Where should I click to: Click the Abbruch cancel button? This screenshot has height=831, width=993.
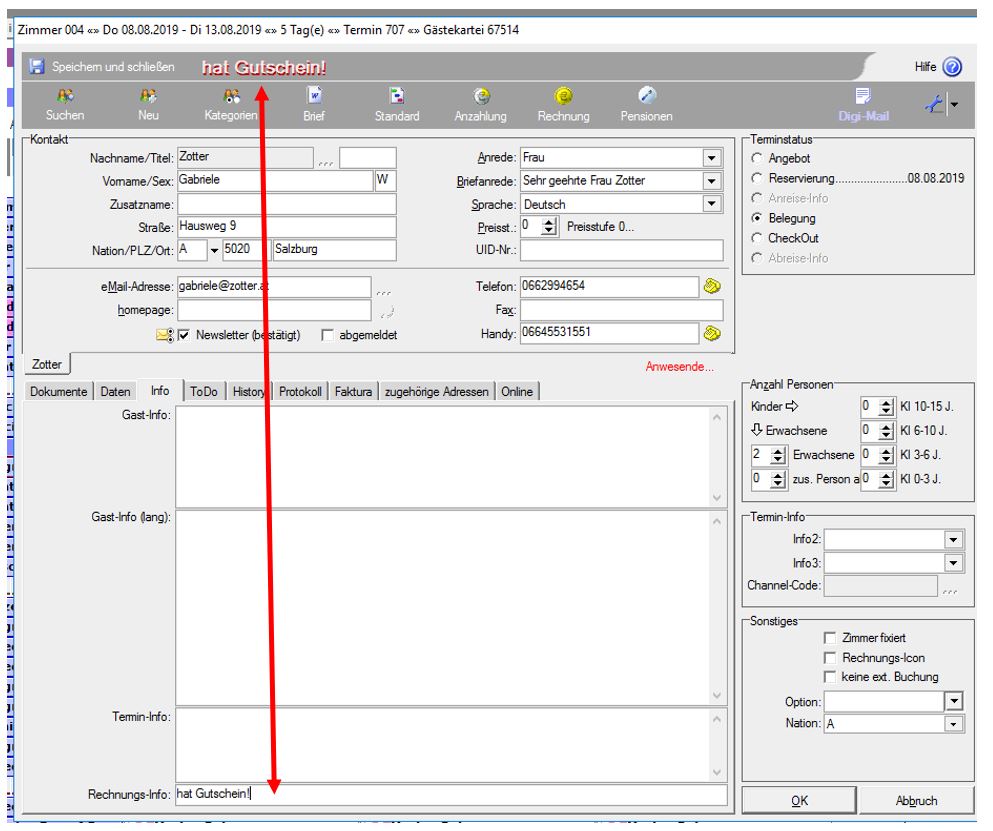(916, 801)
